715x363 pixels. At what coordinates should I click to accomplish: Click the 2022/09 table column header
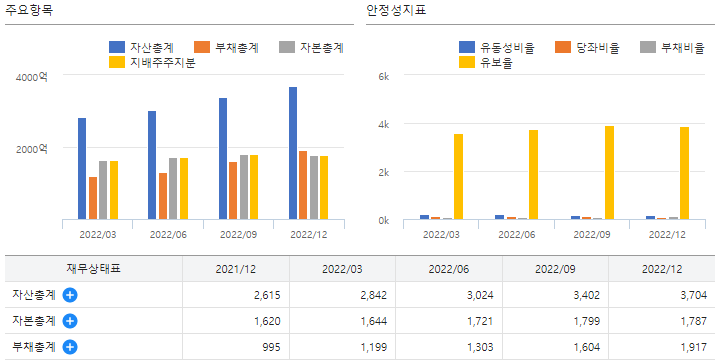click(555, 269)
